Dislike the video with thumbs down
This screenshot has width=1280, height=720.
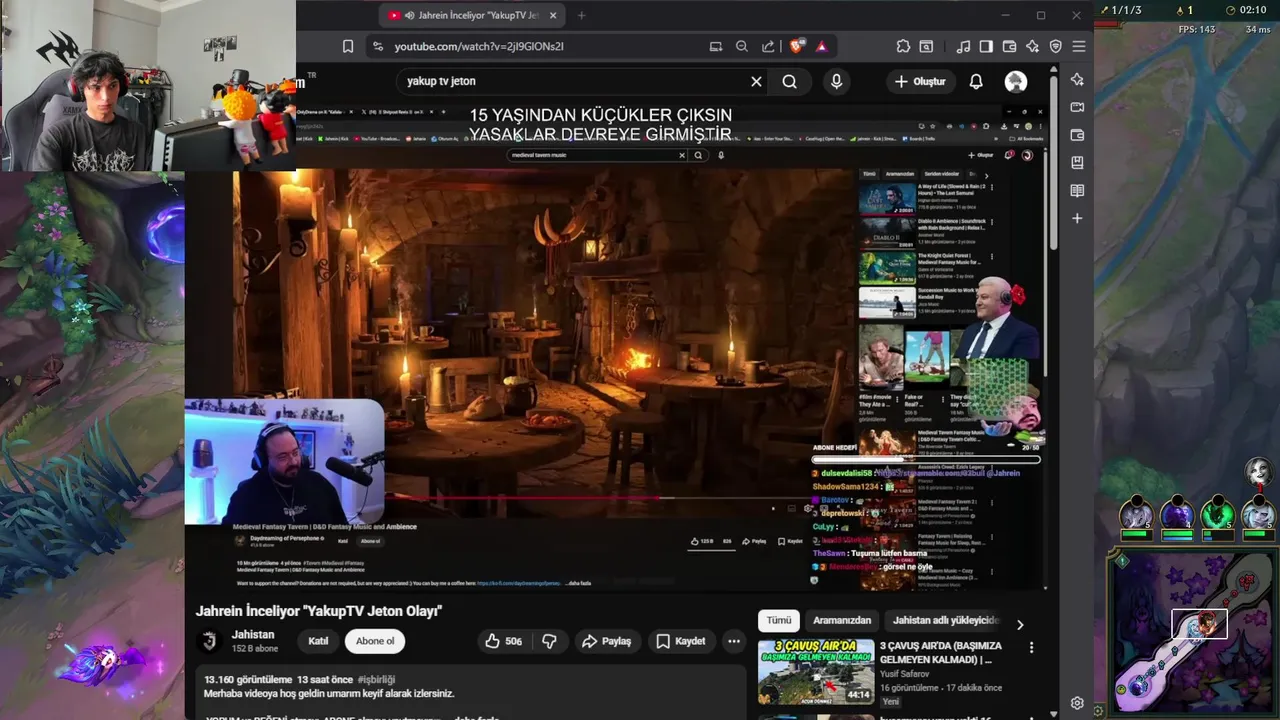coord(549,641)
